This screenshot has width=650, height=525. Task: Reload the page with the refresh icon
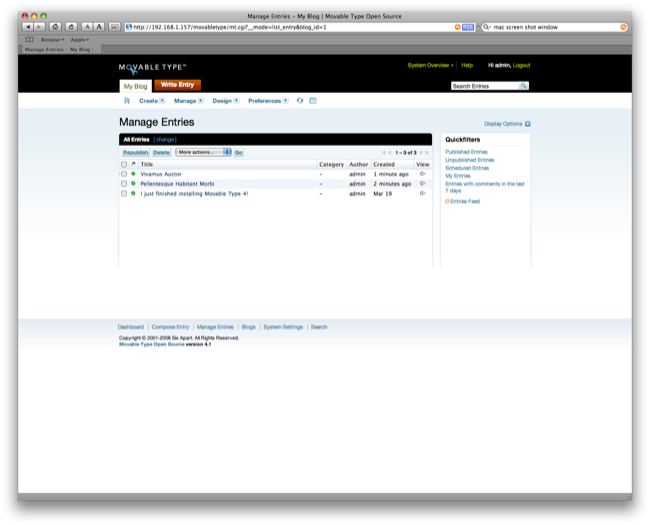point(71,27)
